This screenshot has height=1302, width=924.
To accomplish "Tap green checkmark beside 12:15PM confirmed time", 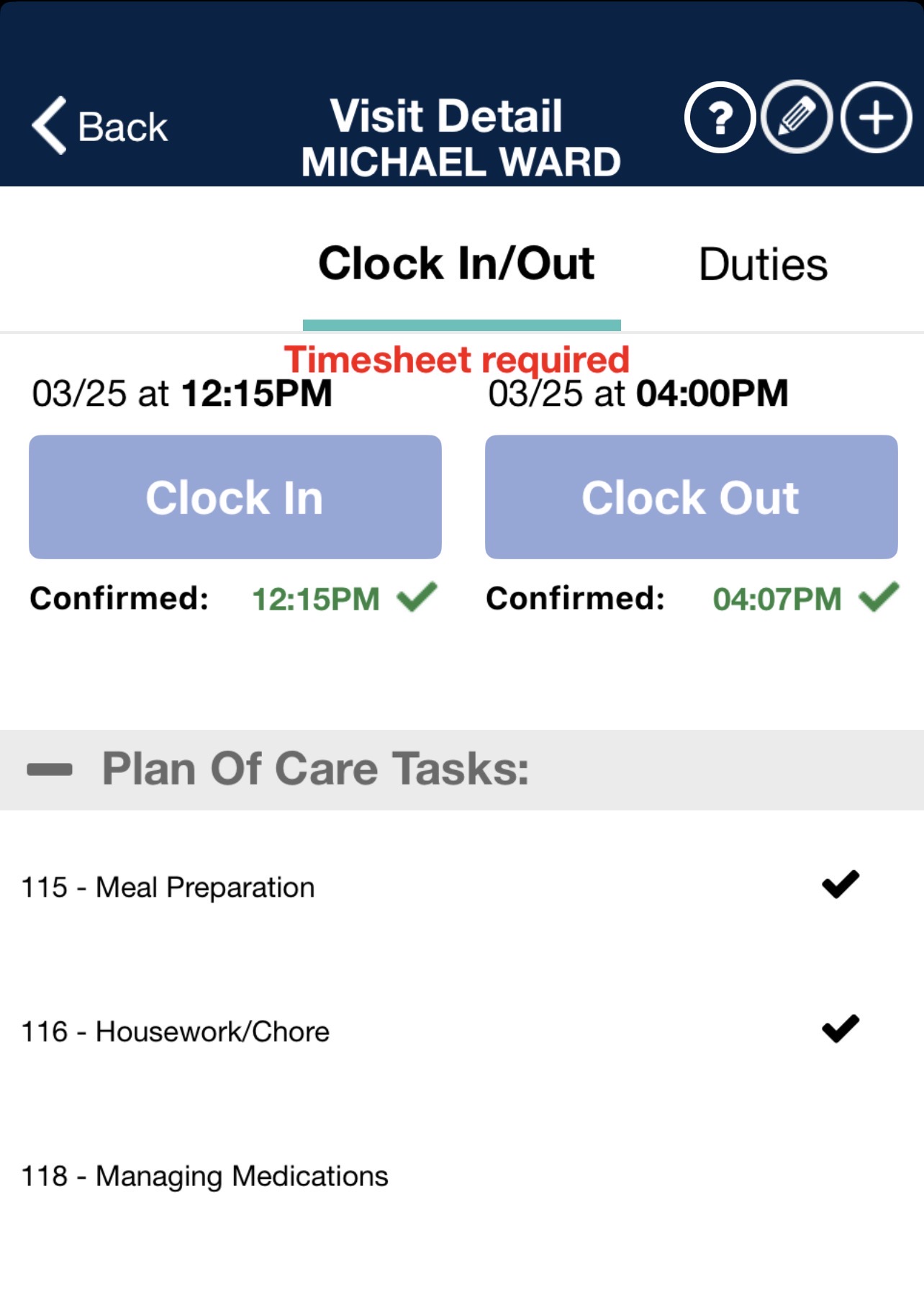I will (x=417, y=597).
